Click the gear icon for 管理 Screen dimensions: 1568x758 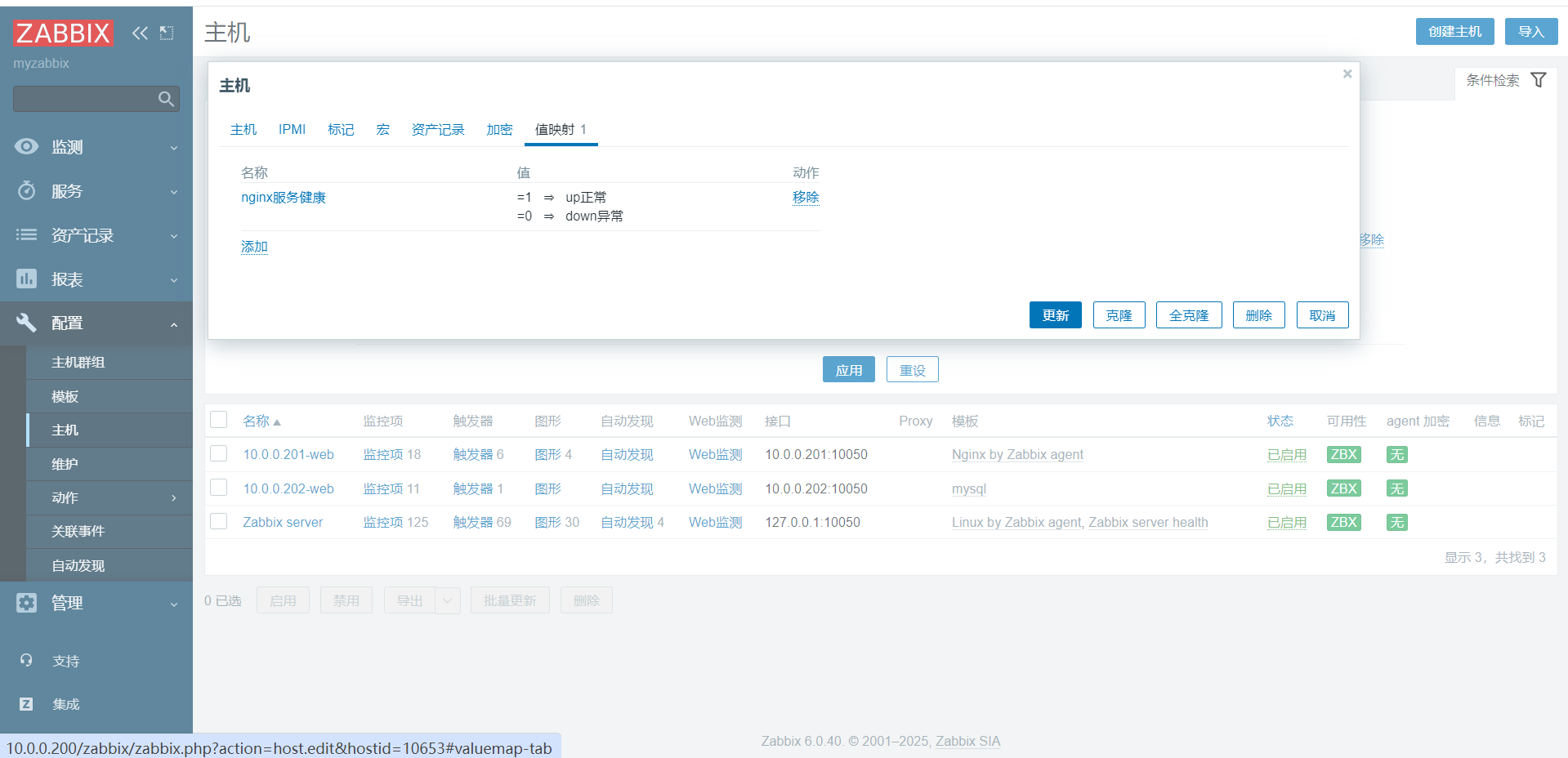tap(26, 603)
